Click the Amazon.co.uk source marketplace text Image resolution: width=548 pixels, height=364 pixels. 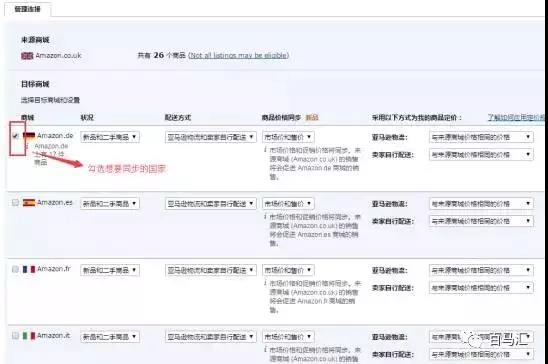tap(58, 55)
